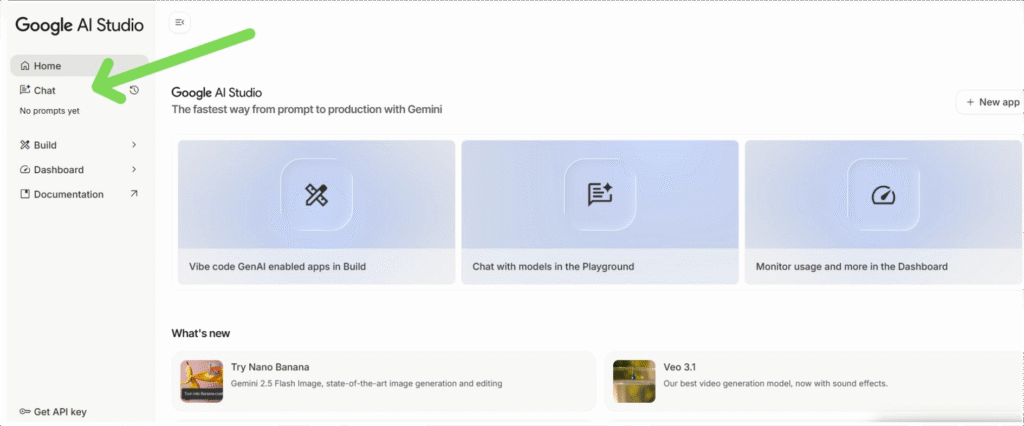Viewport: 1024px width, 426px height.
Task: Open "Chat with models in the Playground" card
Action: coord(599,267)
